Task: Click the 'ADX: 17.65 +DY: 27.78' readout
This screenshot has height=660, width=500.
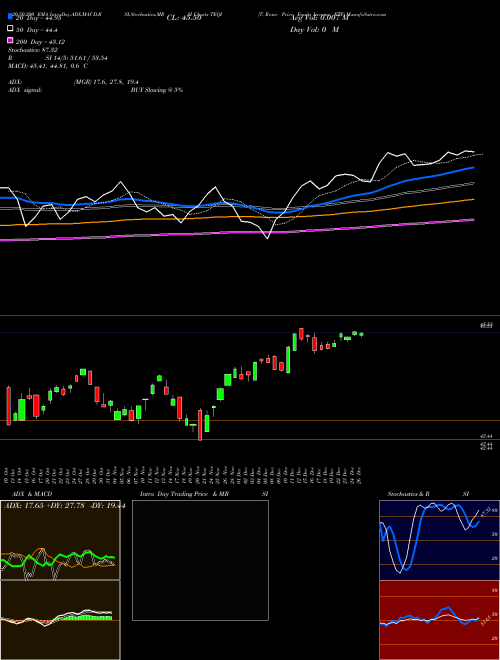Action: pyautogui.click(x=44, y=506)
